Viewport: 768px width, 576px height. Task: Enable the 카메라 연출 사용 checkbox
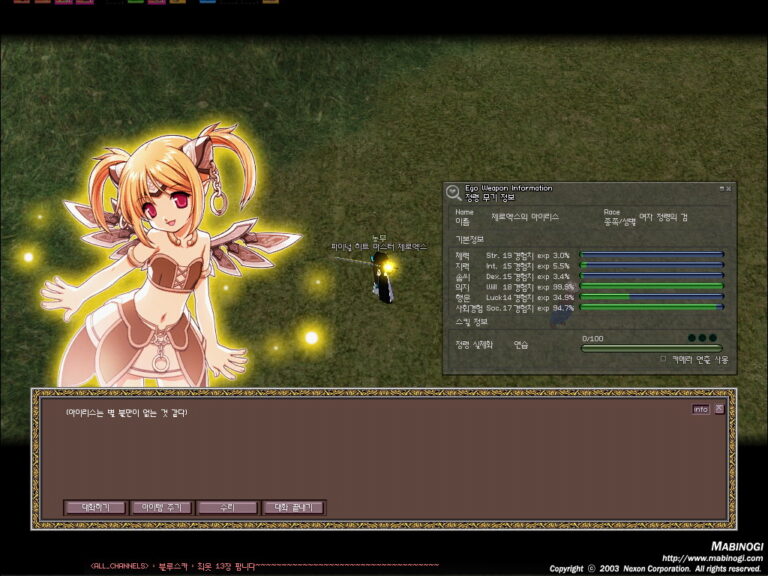[663, 359]
